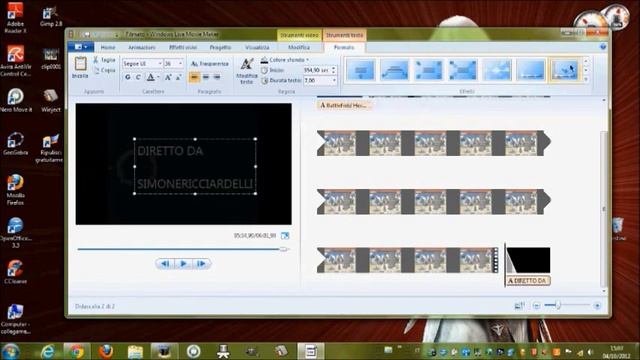Select the Battlefield caption on the timeline

(344, 105)
